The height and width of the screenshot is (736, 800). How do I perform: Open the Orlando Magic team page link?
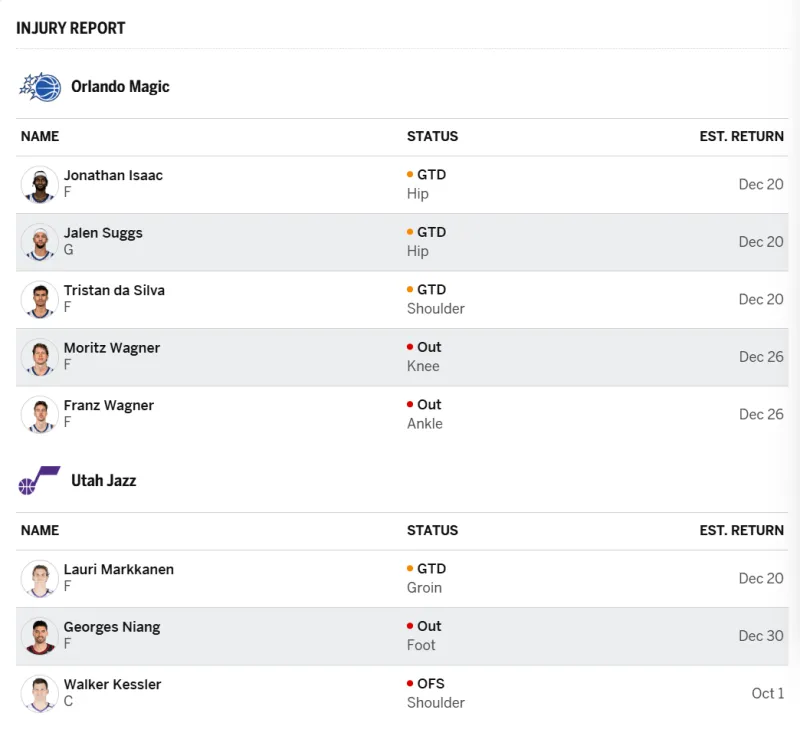(120, 87)
